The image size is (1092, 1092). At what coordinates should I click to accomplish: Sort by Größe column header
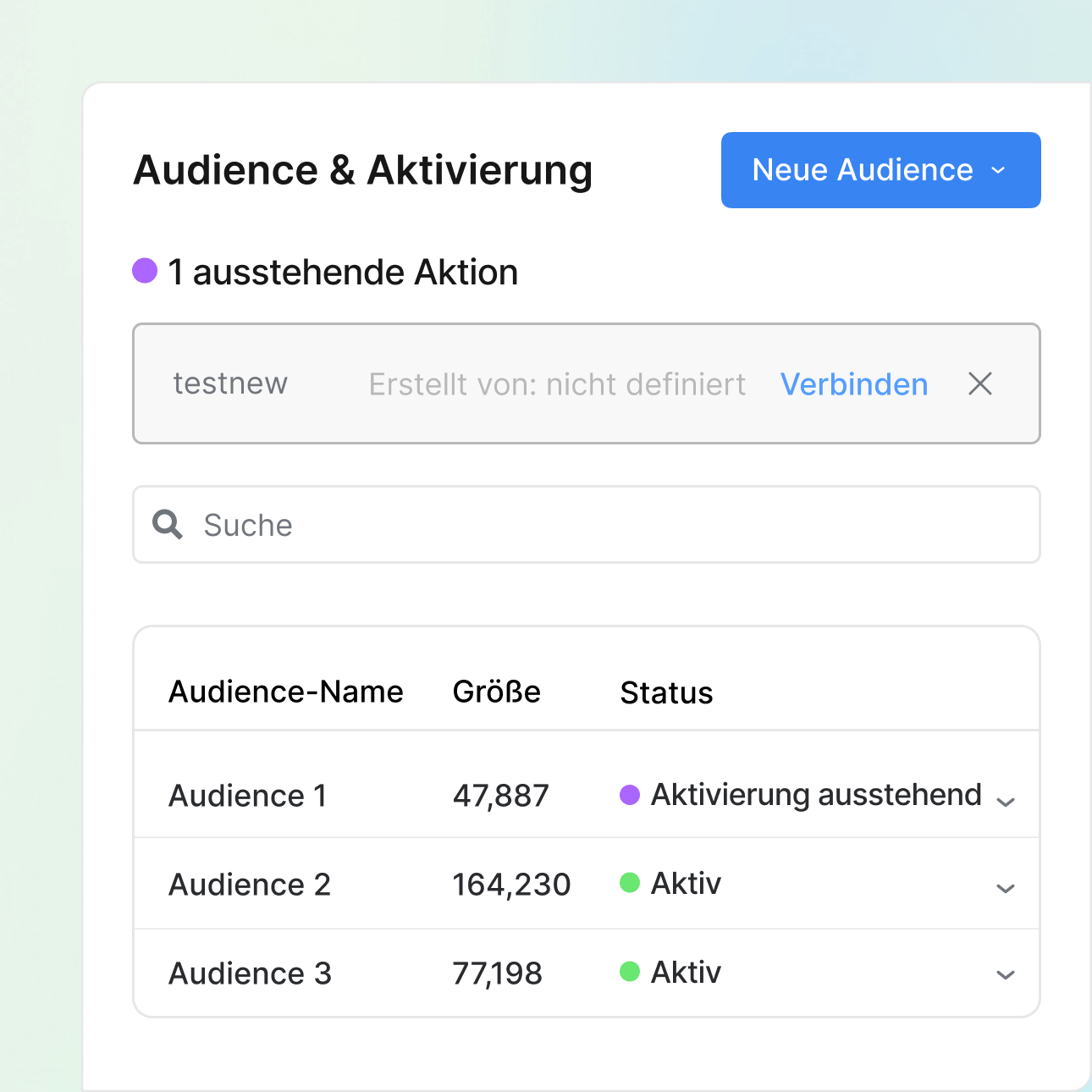496,692
